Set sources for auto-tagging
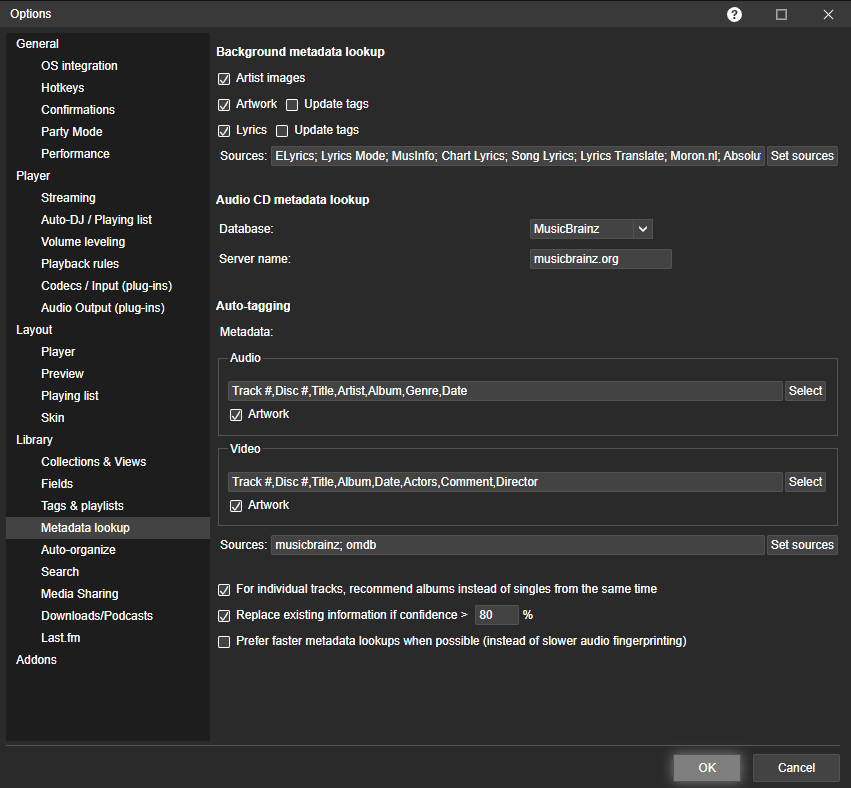851x788 pixels. click(x=802, y=545)
